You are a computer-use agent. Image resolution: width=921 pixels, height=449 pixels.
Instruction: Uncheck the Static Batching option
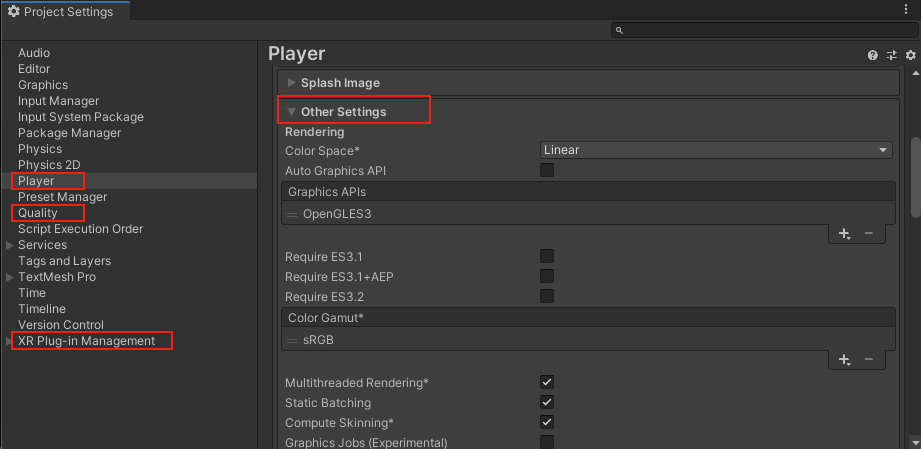[547, 402]
